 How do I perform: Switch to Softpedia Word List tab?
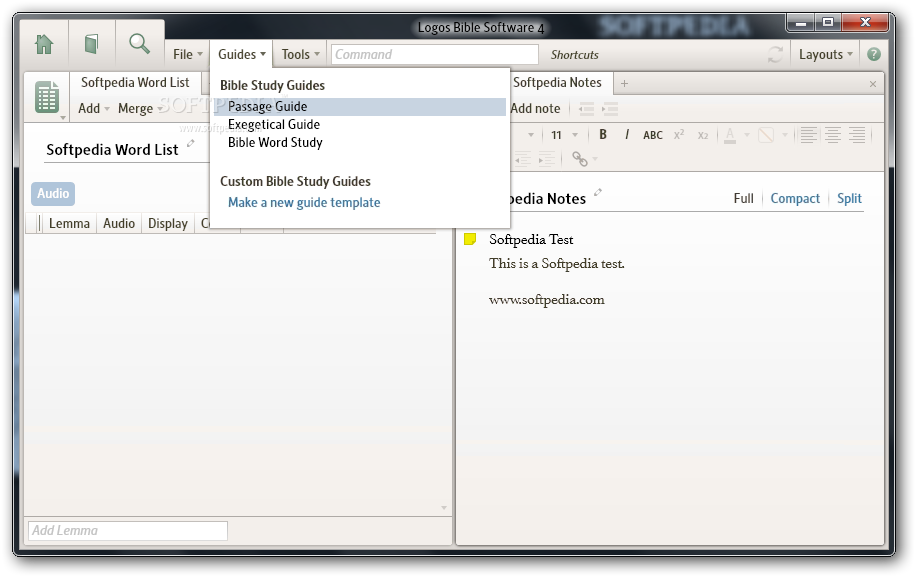click(x=136, y=83)
